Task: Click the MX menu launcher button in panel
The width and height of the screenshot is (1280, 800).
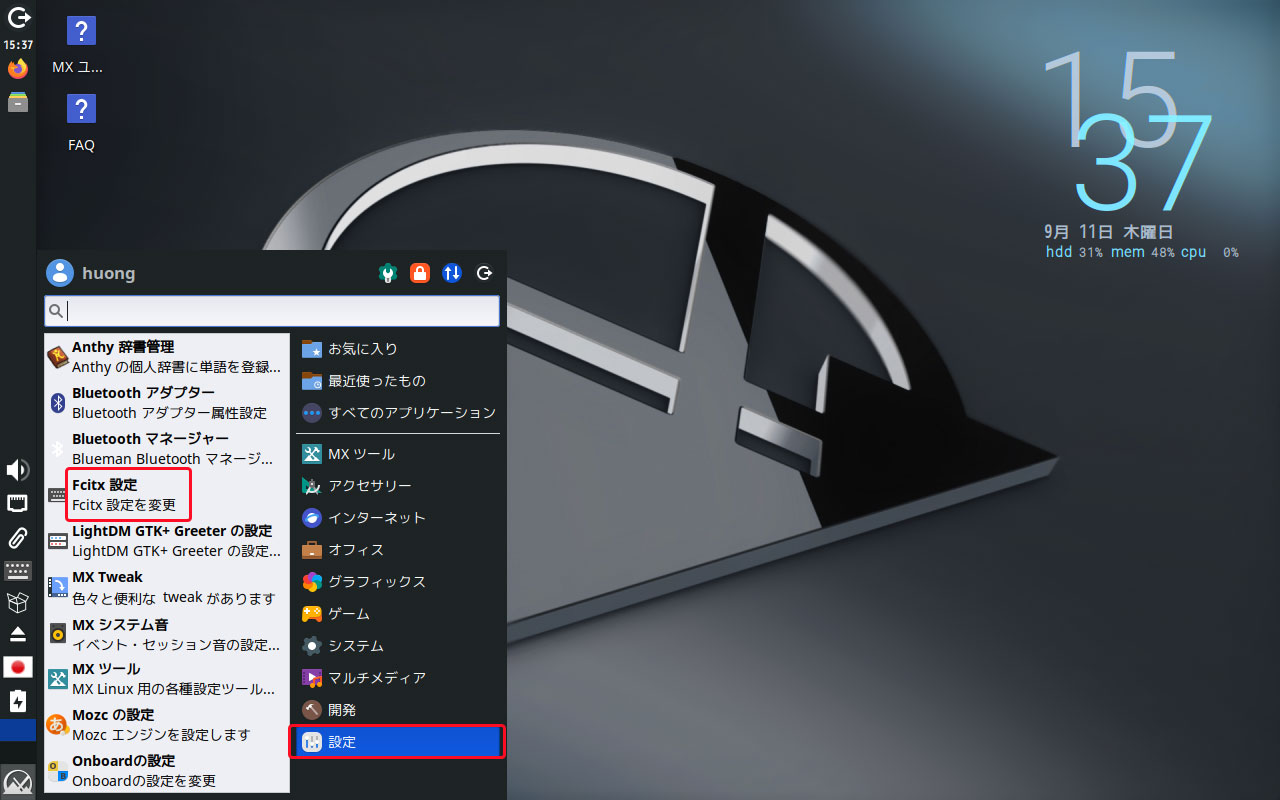Action: [x=18, y=781]
